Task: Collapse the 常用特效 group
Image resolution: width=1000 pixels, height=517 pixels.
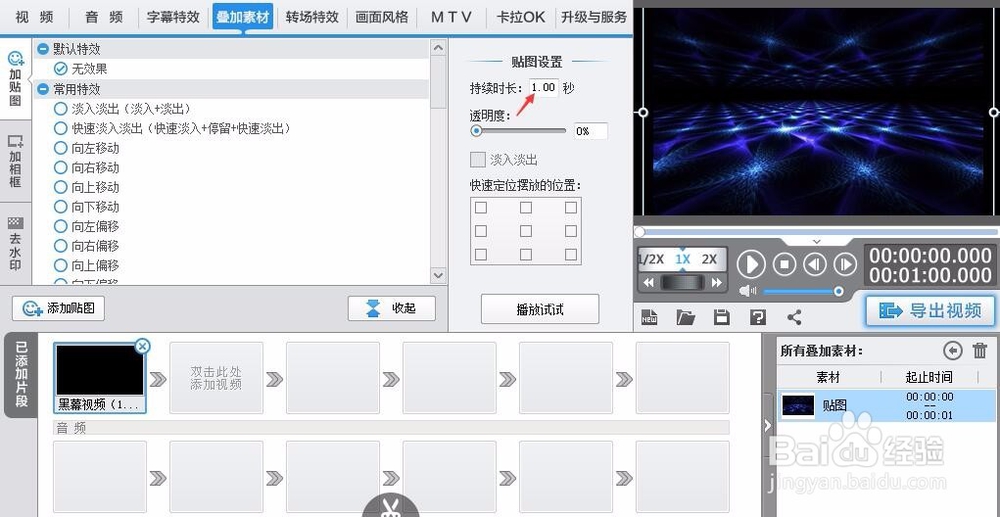Action: (x=43, y=89)
